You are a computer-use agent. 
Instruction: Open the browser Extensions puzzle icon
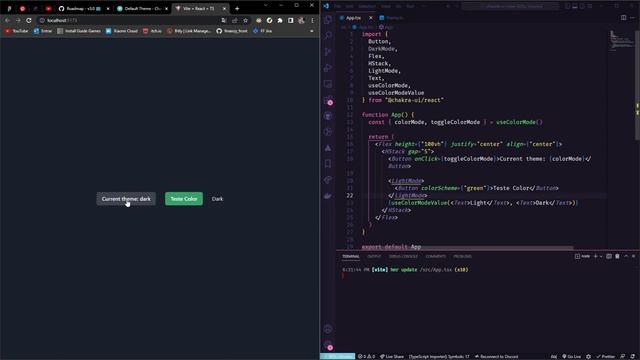pyautogui.click(x=280, y=20)
